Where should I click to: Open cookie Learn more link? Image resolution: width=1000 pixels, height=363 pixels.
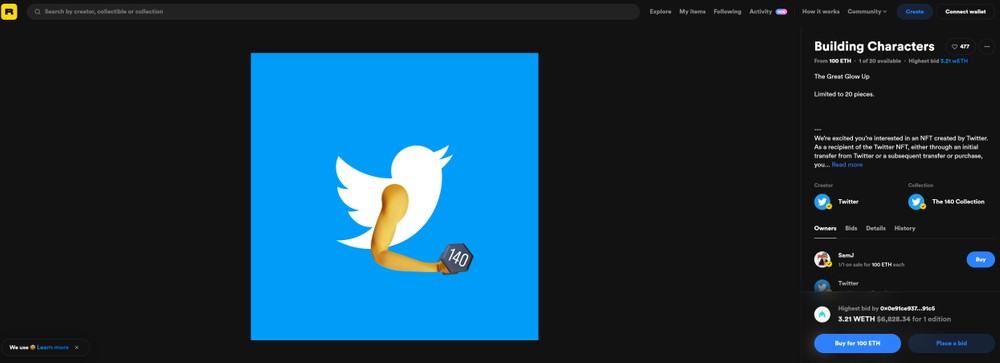(53, 348)
